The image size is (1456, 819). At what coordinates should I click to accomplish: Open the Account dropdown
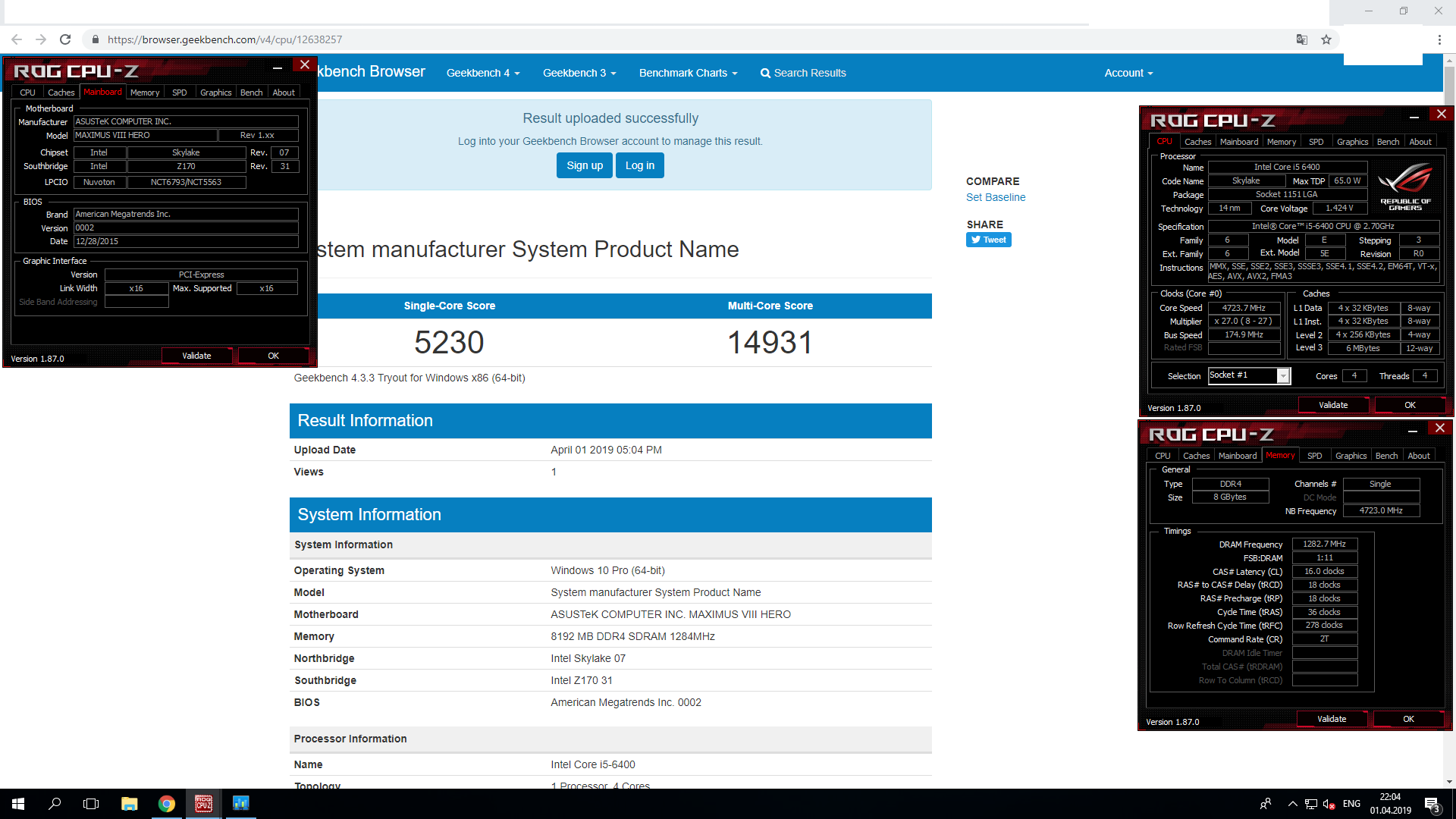tap(1128, 73)
